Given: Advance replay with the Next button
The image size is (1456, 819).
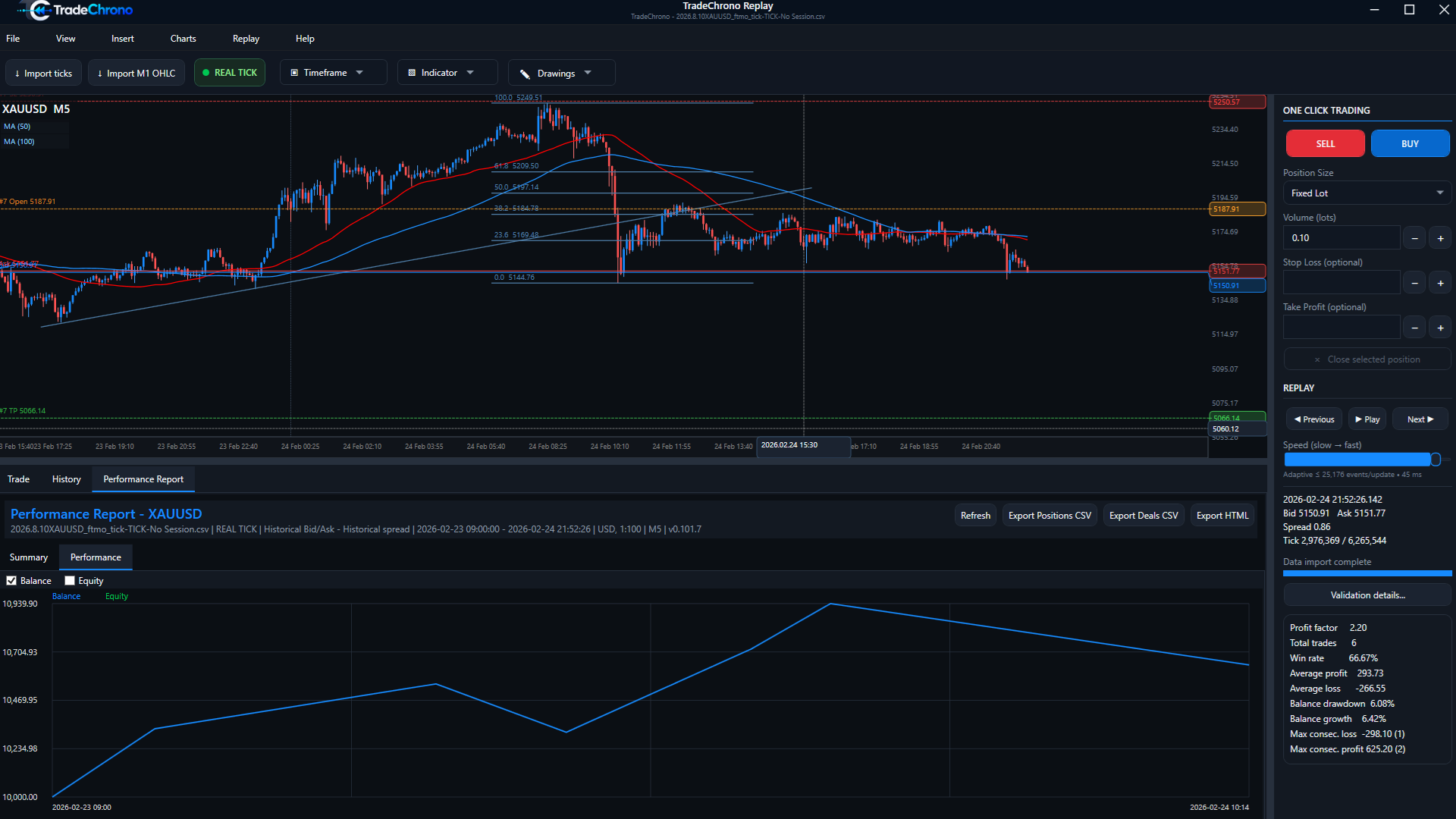Looking at the screenshot, I should coord(1420,419).
